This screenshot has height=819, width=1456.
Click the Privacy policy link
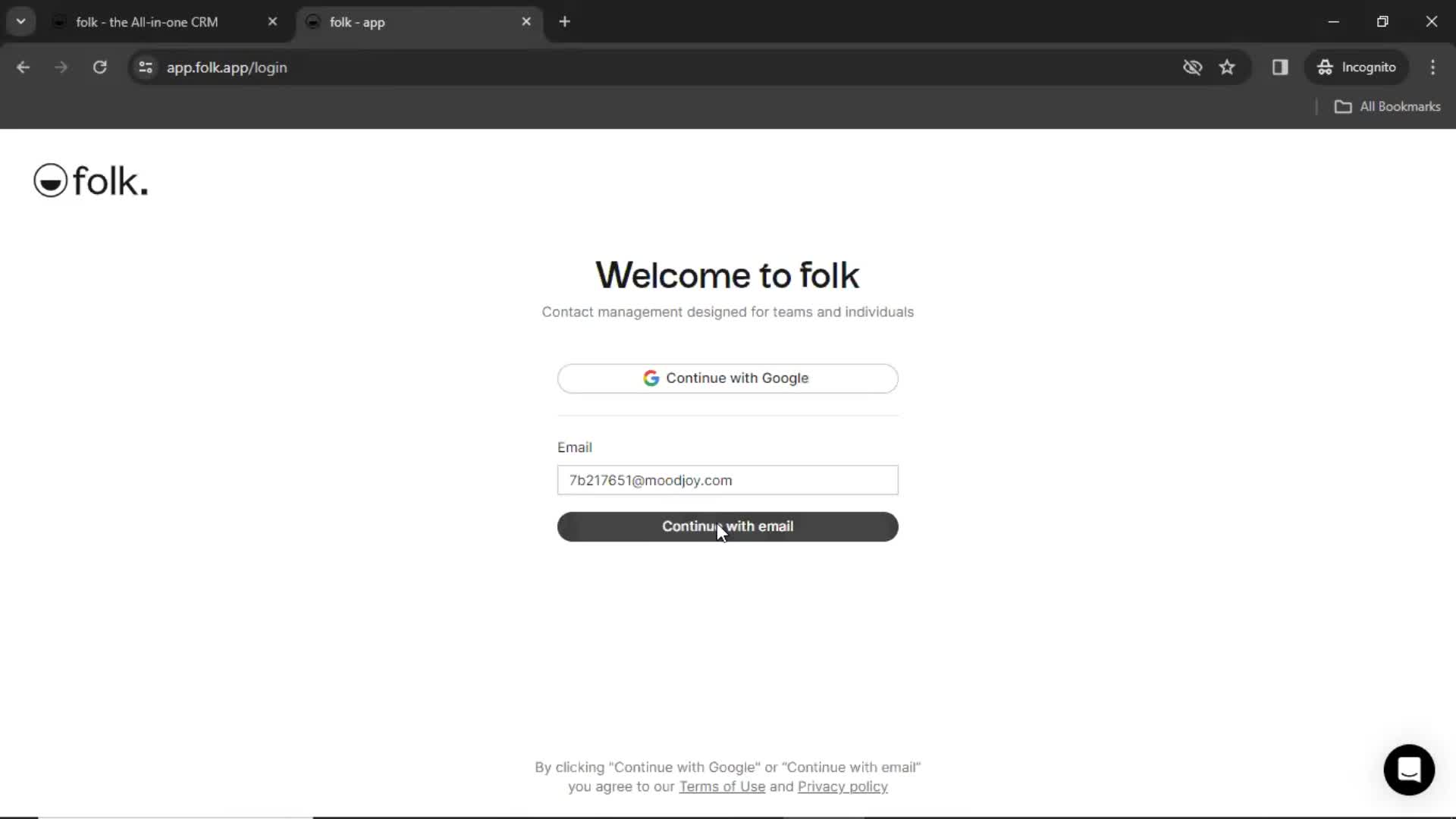click(843, 786)
